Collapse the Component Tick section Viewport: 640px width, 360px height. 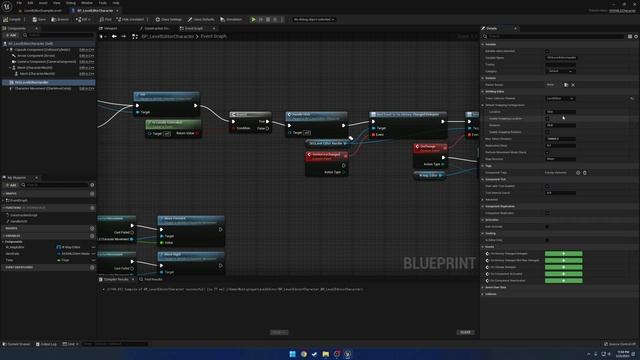pos(483,179)
